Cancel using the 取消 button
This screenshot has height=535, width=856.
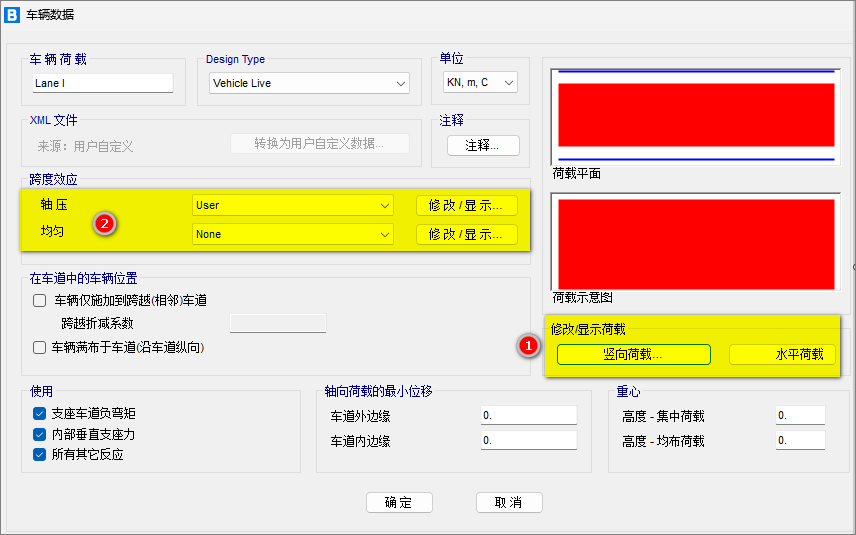[x=509, y=502]
